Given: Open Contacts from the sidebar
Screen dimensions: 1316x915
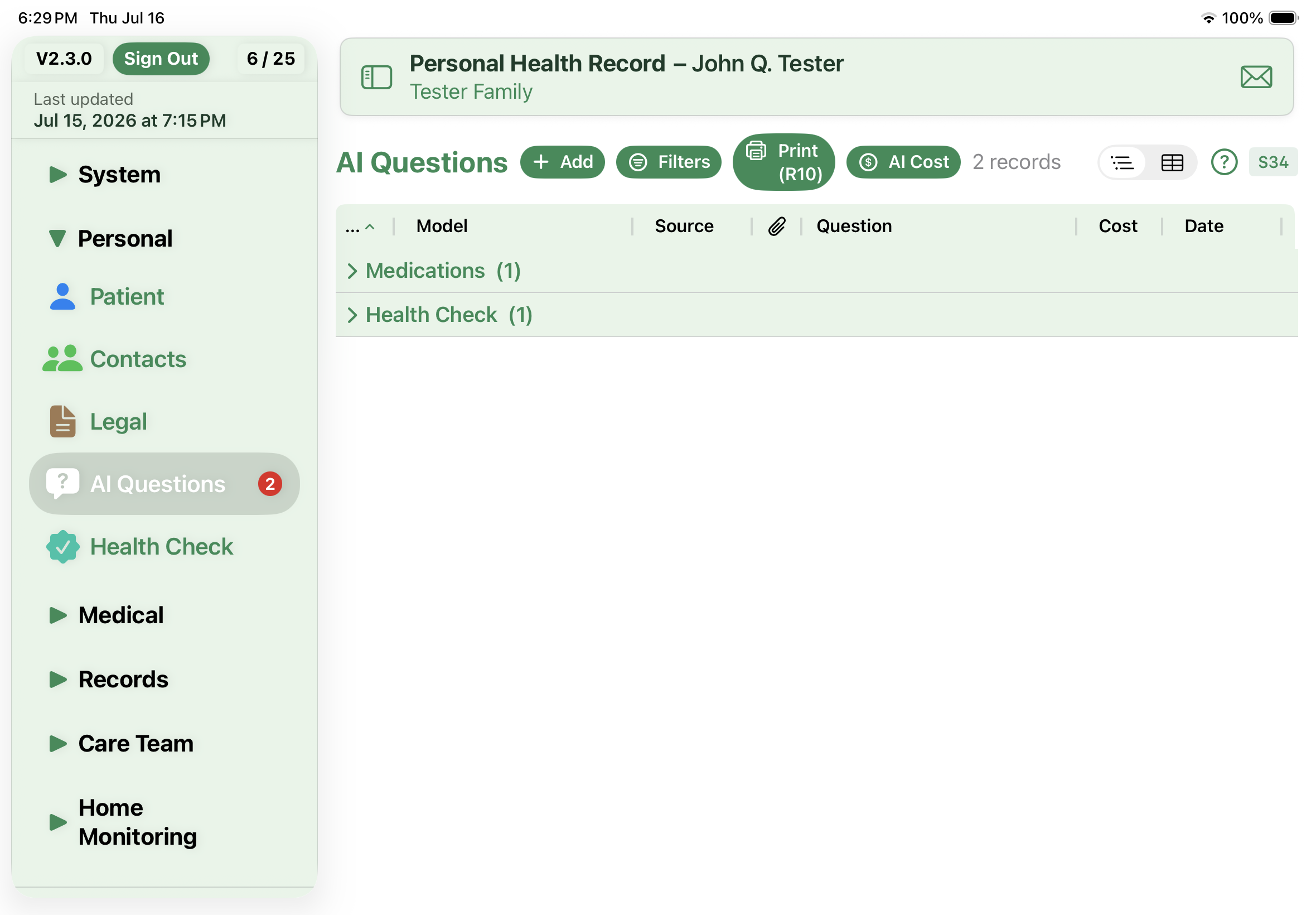Looking at the screenshot, I should (138, 359).
